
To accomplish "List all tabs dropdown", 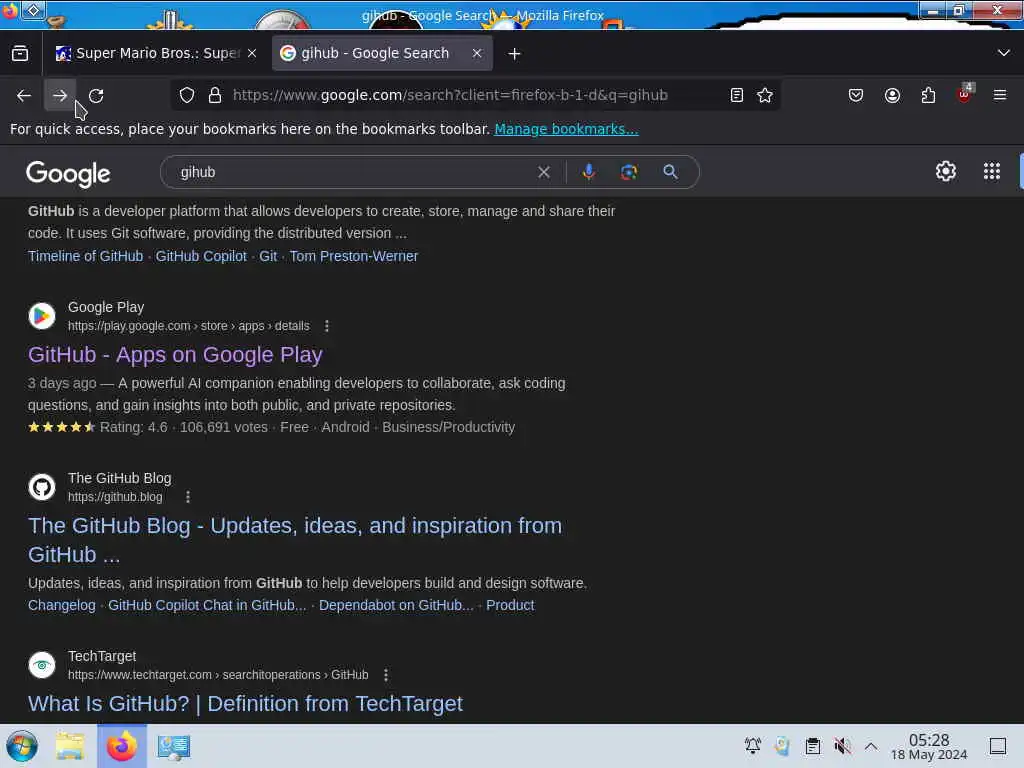I will [x=1004, y=53].
